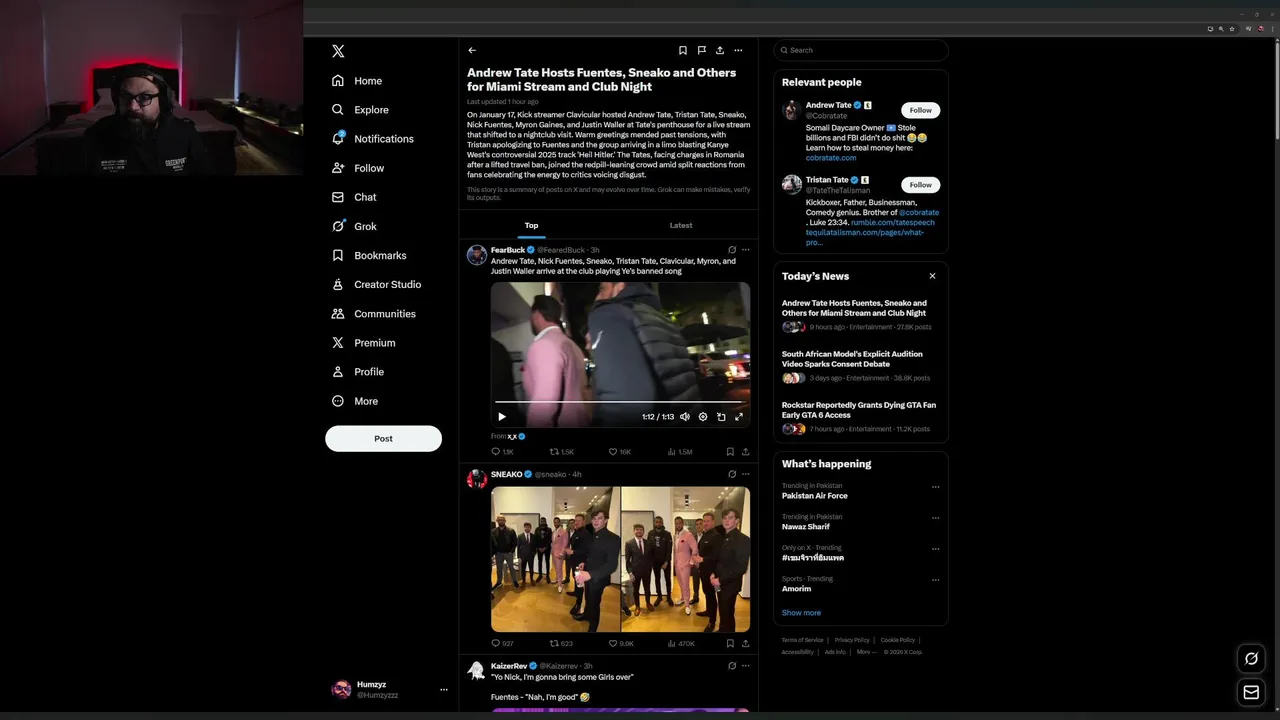The image size is (1280, 720).
Task: Click Grok icon on SNEAKO's post
Action: click(732, 474)
